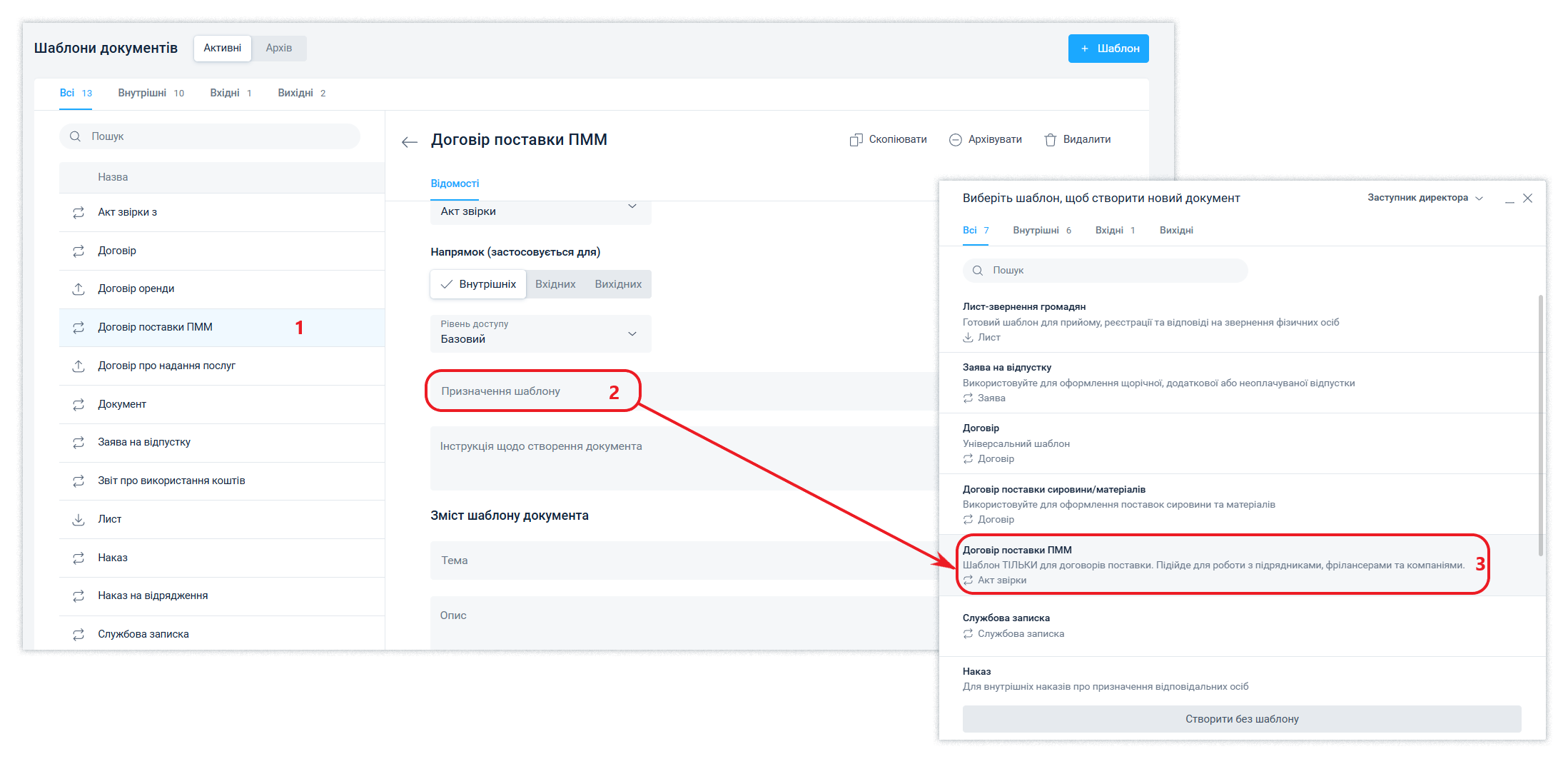Image resolution: width=1568 pixels, height=764 pixels.
Task: Enable the Вихідних direction option
Action: [x=618, y=284]
